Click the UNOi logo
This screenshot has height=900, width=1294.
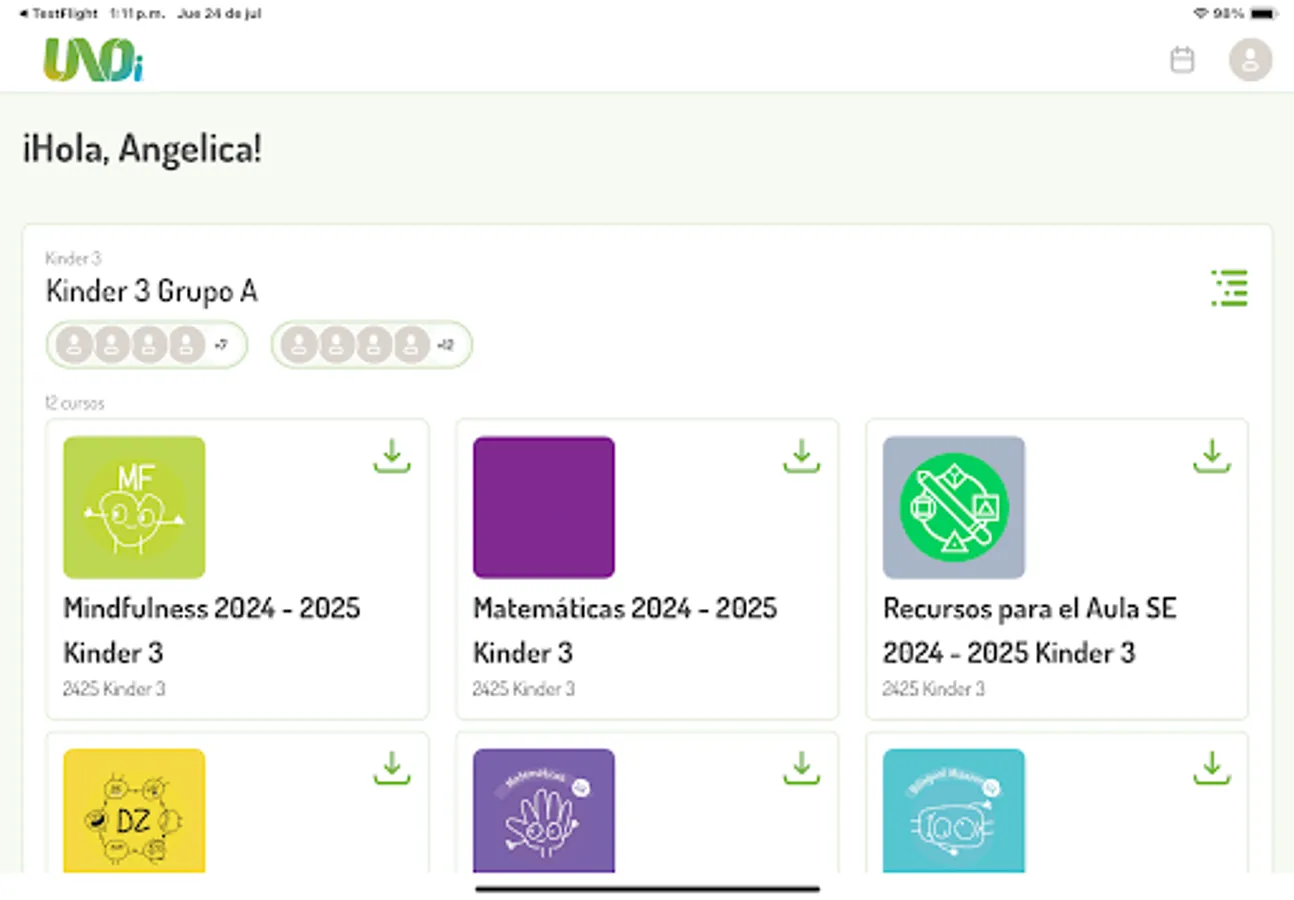tap(95, 59)
